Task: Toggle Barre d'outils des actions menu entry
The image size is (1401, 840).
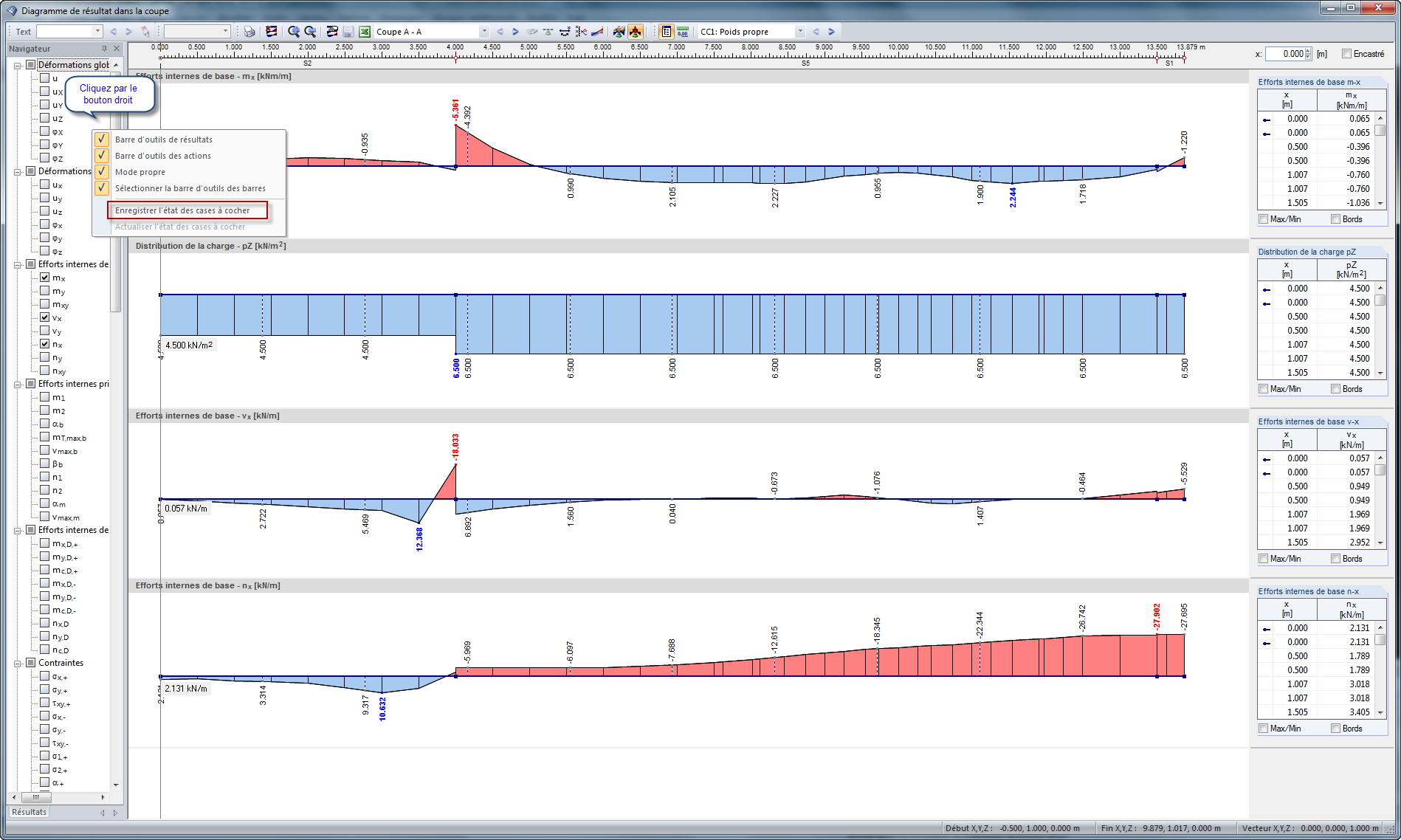Action: pos(190,156)
